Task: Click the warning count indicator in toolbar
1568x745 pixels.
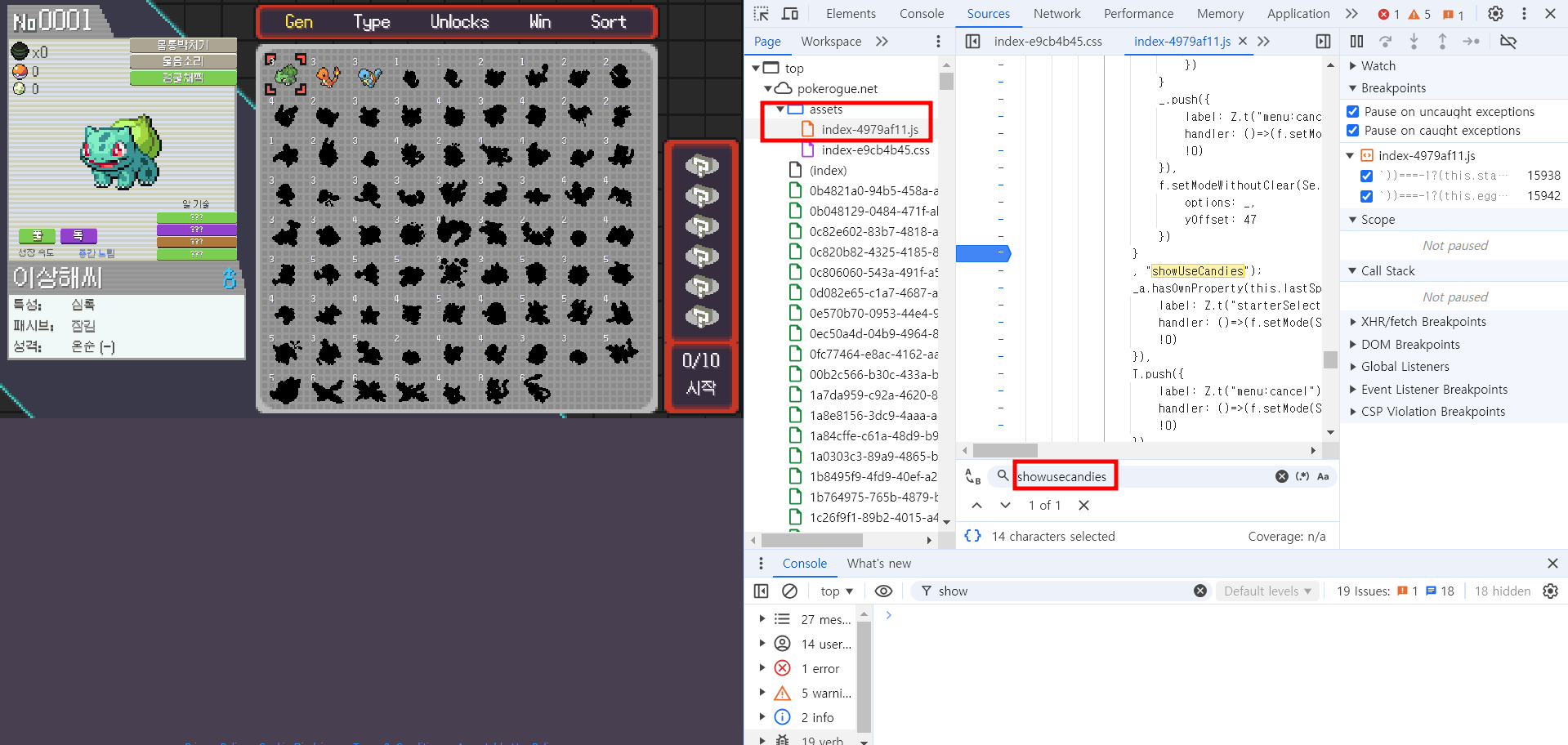Action: (x=1419, y=14)
